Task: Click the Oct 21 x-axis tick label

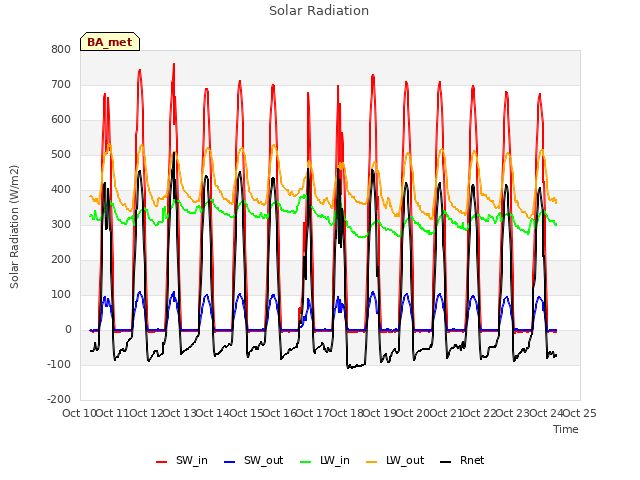Action: coord(447,413)
